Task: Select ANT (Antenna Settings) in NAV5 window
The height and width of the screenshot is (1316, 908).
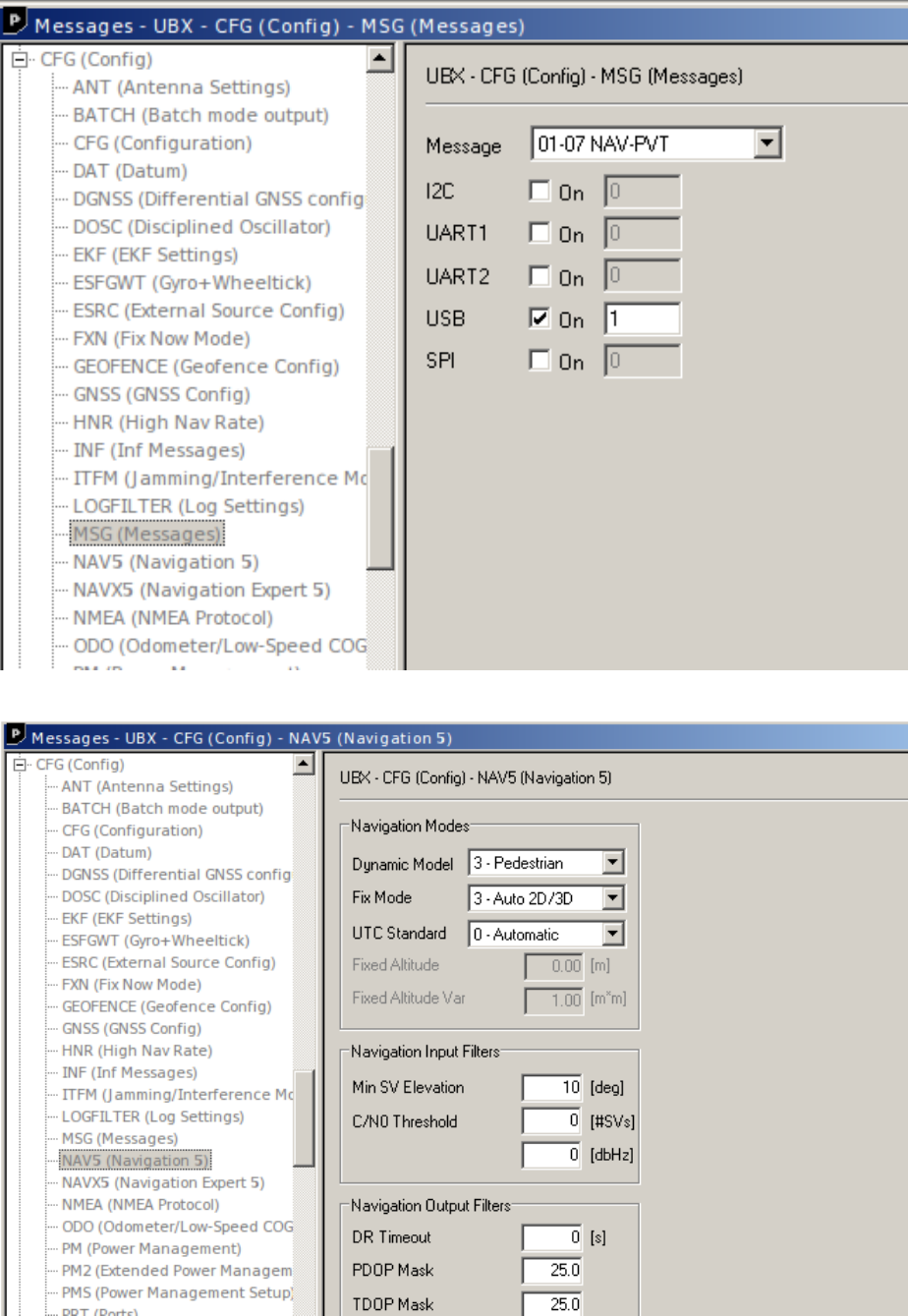Action: click(x=147, y=785)
